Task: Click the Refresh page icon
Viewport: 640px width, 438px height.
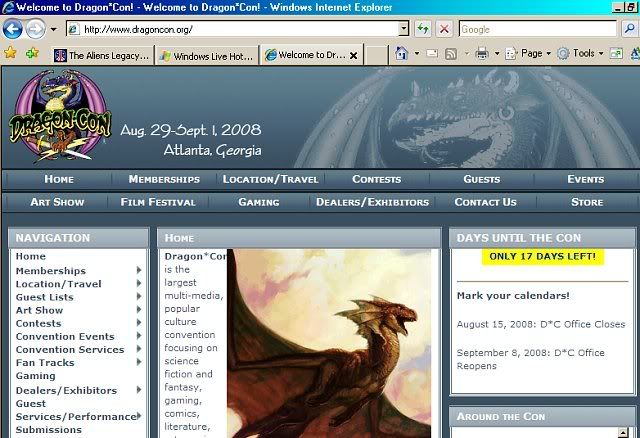Action: pyautogui.click(x=423, y=29)
